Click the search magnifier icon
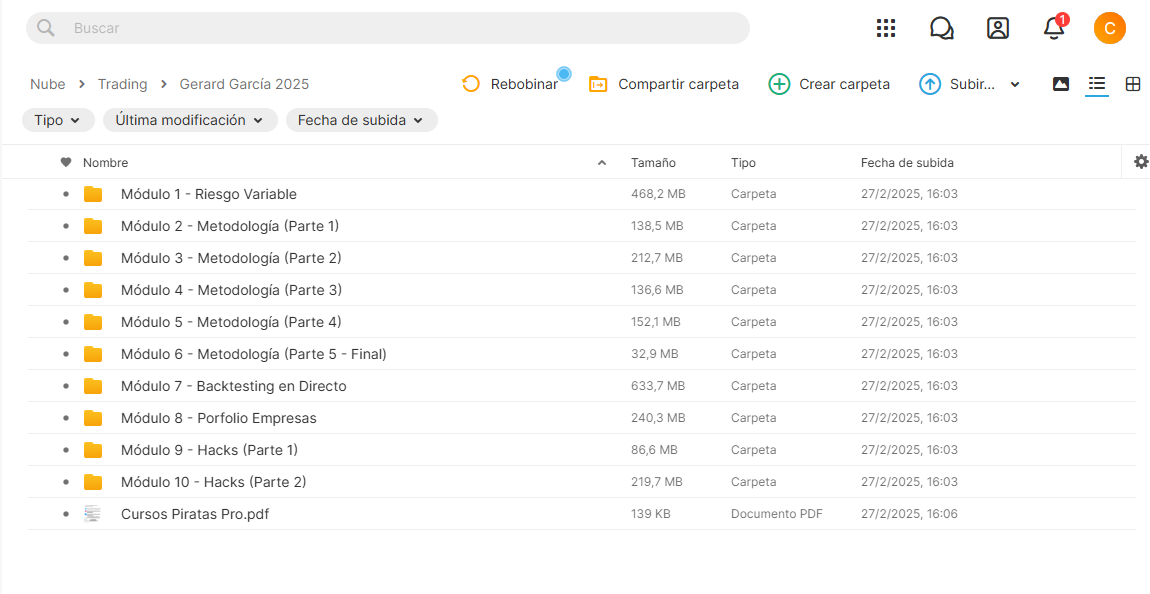 [x=45, y=28]
